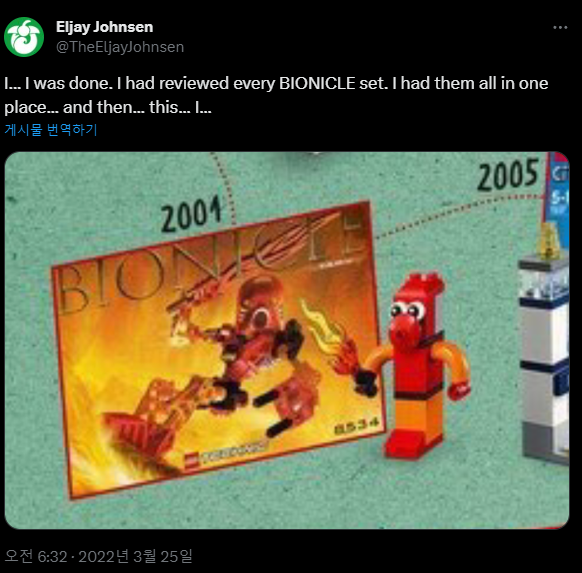Open the attached image on the teal background
The height and width of the screenshot is (573, 582).
click(x=287, y=340)
